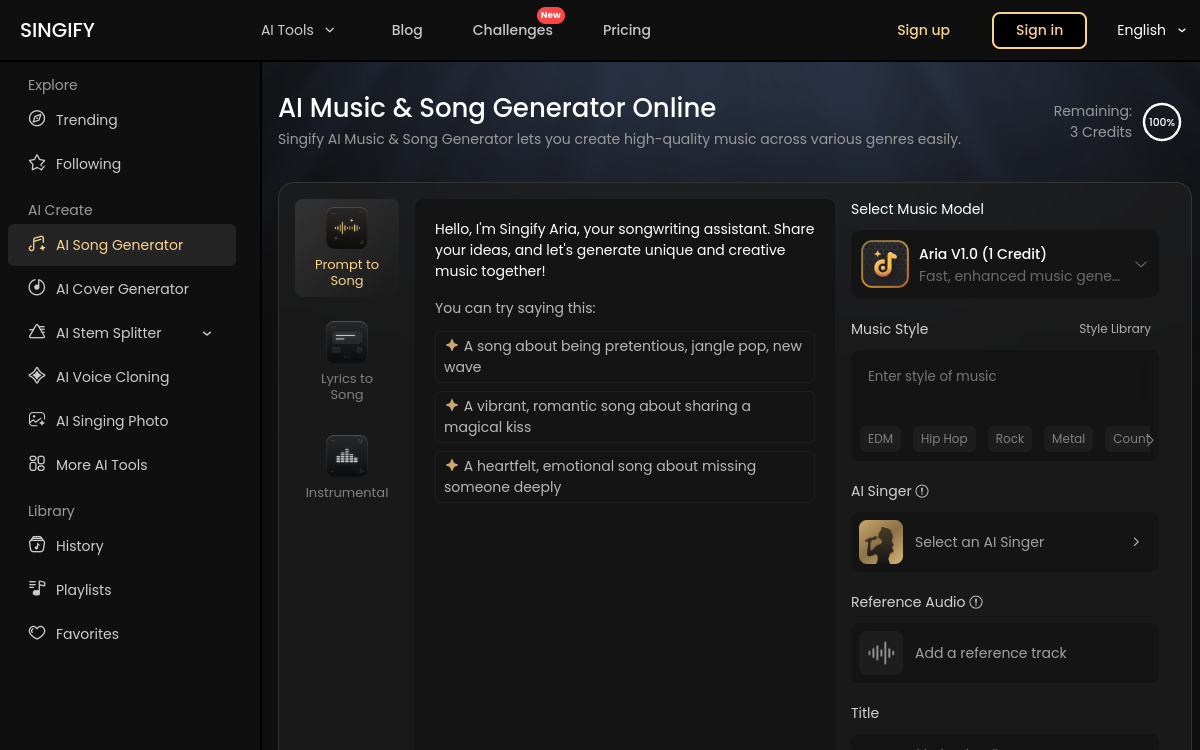This screenshot has height=750, width=1200.
Task: Open the History panel
Action: click(x=79, y=546)
